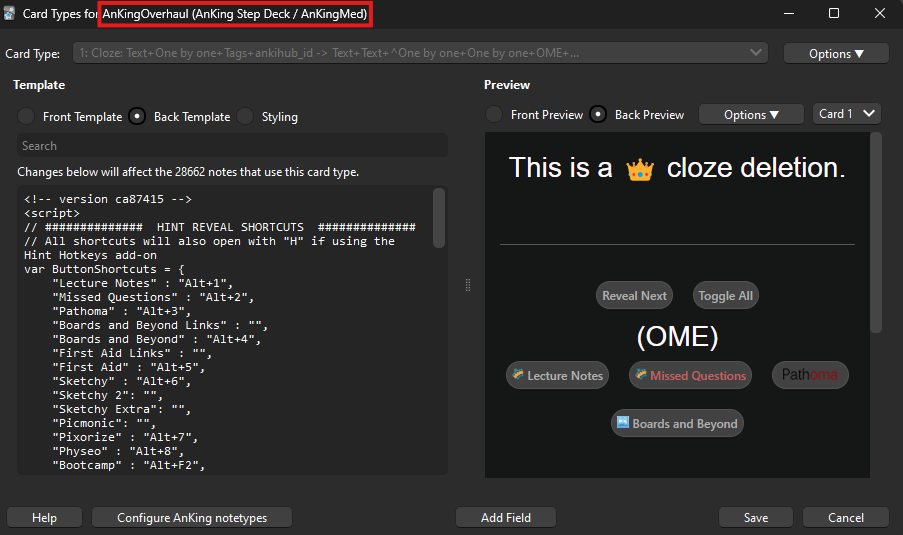Click the preview pane vertical scrollbar

click(x=876, y=233)
